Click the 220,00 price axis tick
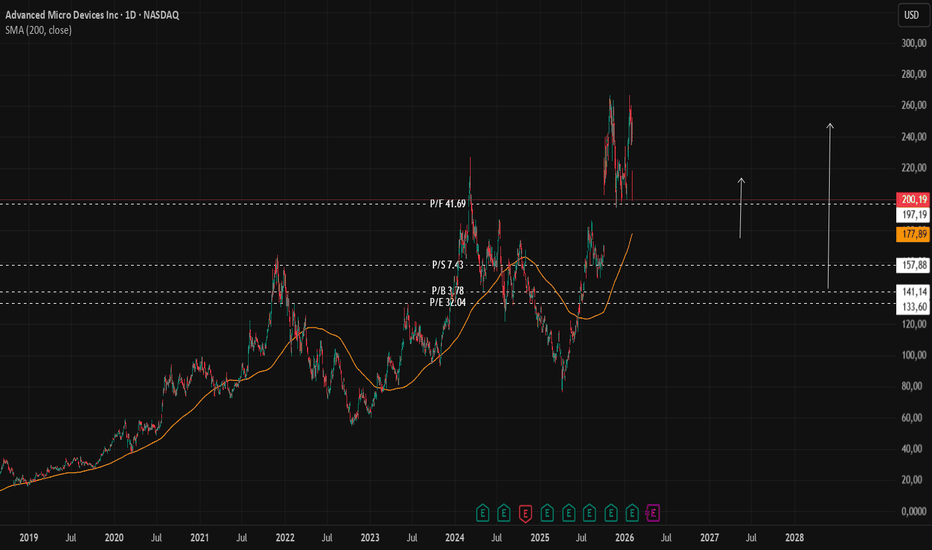 coord(914,168)
